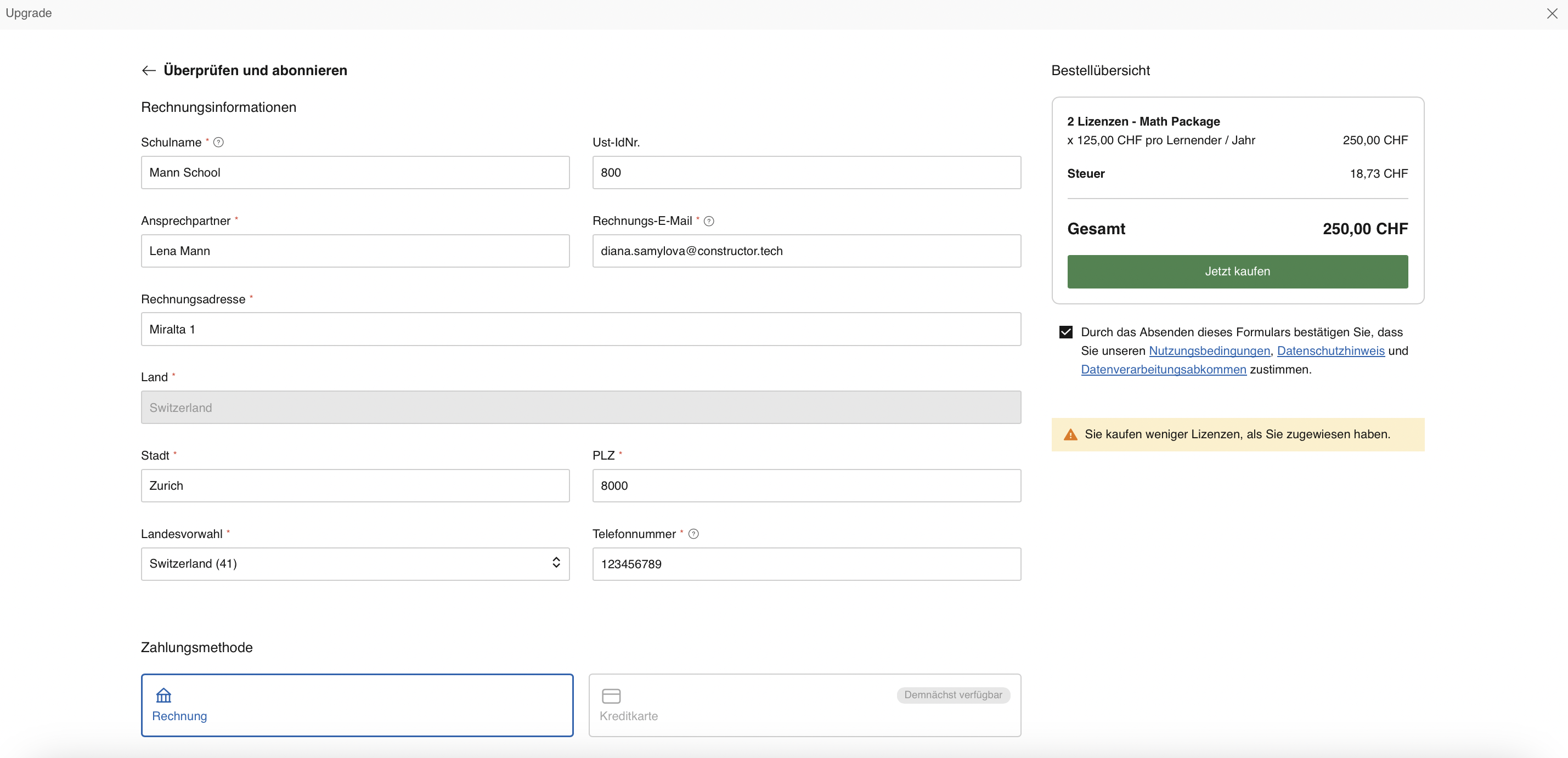Click the Schulname input field
This screenshot has width=1568, height=758.
click(x=355, y=172)
